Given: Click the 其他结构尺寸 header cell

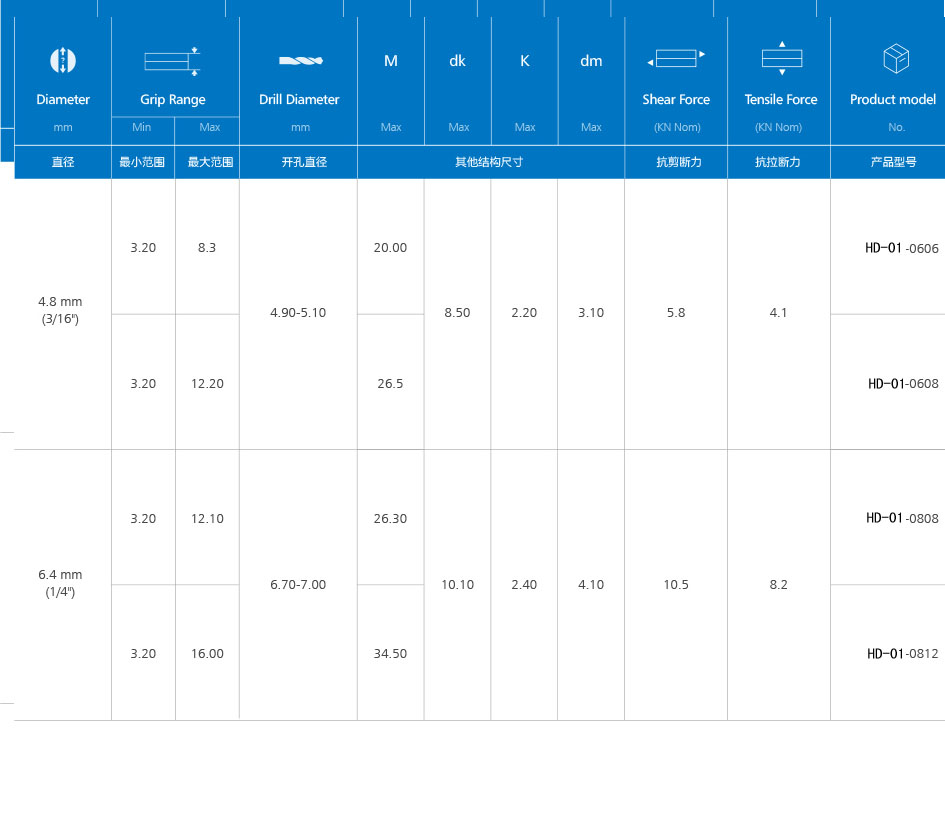Looking at the screenshot, I should point(489,162).
